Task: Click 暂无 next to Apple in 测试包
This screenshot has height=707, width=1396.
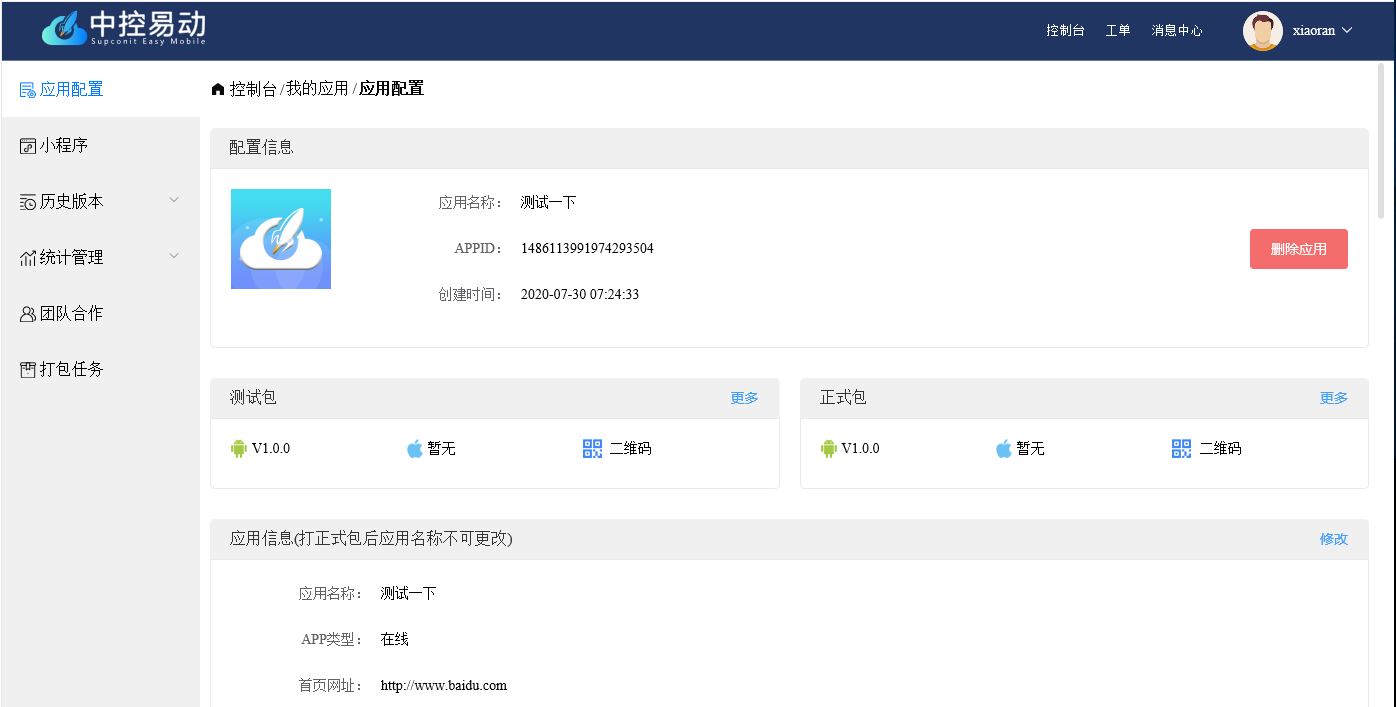Action: pos(441,449)
